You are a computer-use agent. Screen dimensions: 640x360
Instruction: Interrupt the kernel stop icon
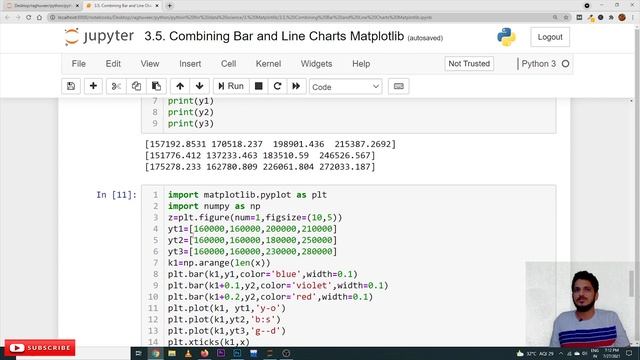click(258, 86)
